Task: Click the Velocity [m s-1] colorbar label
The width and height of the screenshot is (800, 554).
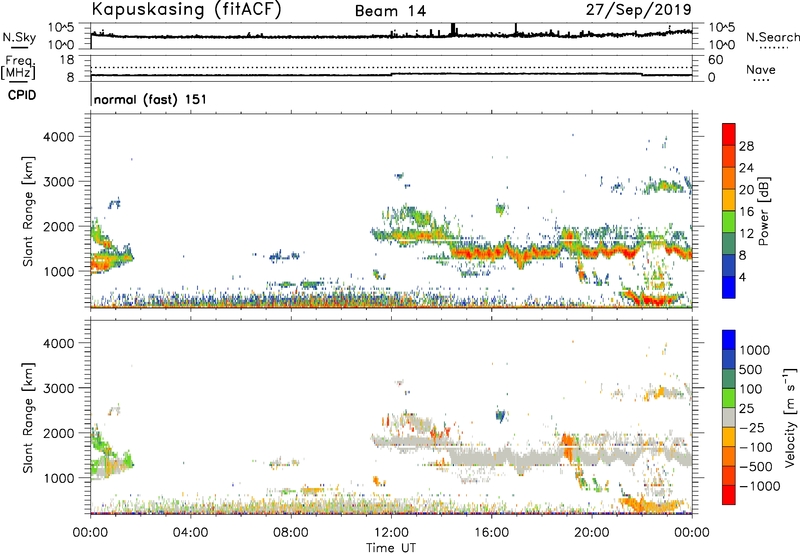Action: (x=790, y=417)
